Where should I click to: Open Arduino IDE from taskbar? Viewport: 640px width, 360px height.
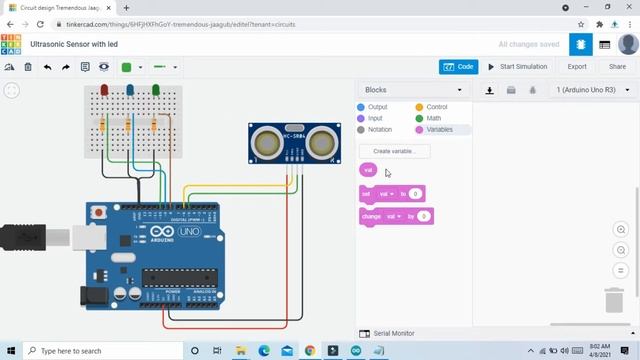[356, 351]
